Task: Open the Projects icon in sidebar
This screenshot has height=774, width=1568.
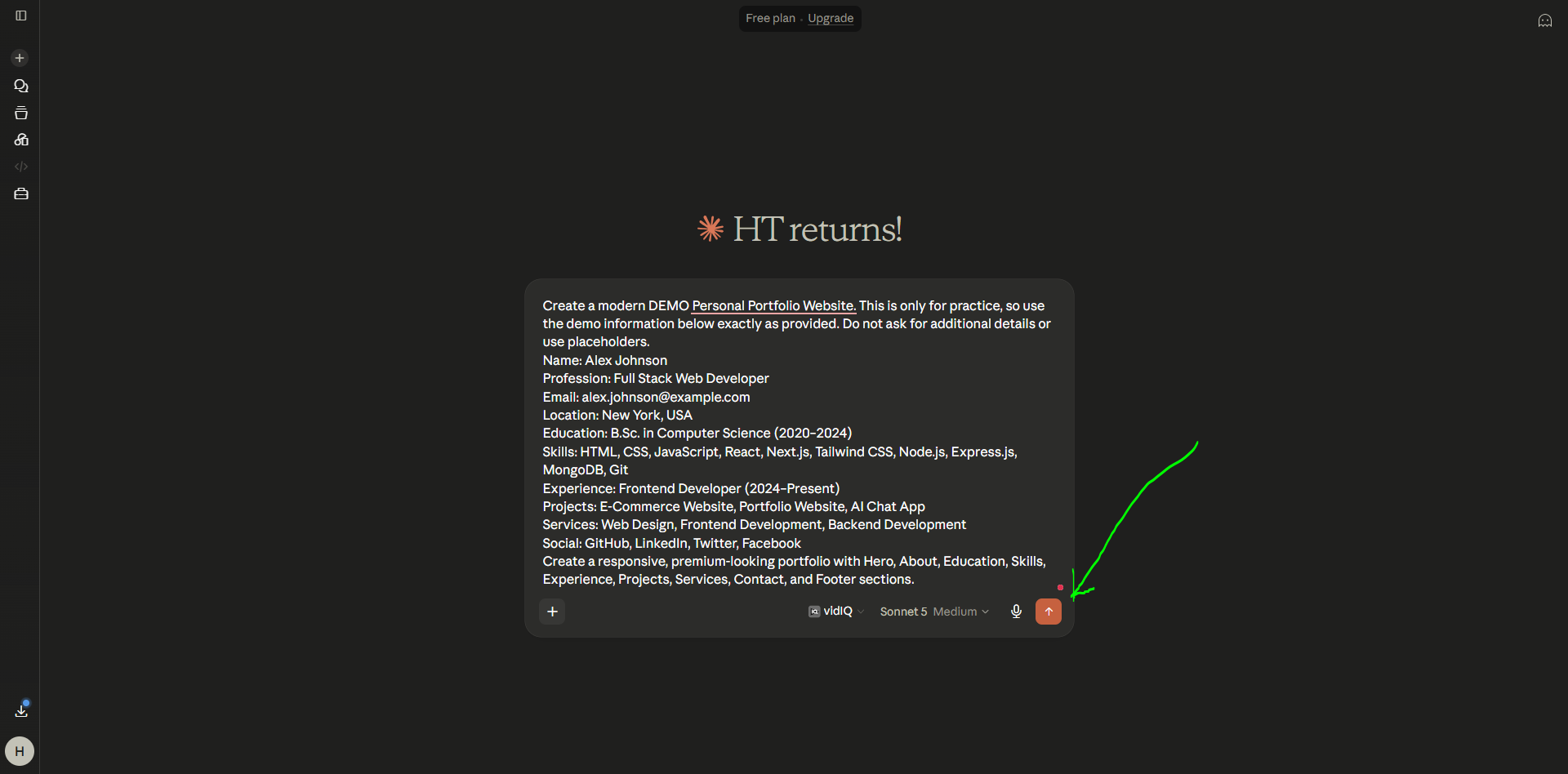Action: click(x=21, y=113)
